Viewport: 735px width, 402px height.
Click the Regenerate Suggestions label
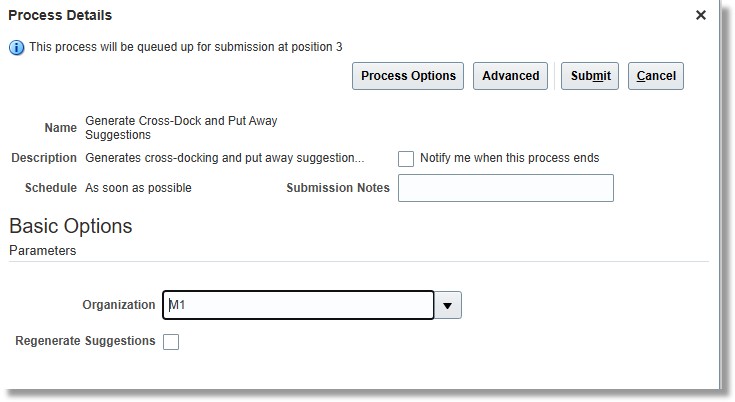[85, 341]
